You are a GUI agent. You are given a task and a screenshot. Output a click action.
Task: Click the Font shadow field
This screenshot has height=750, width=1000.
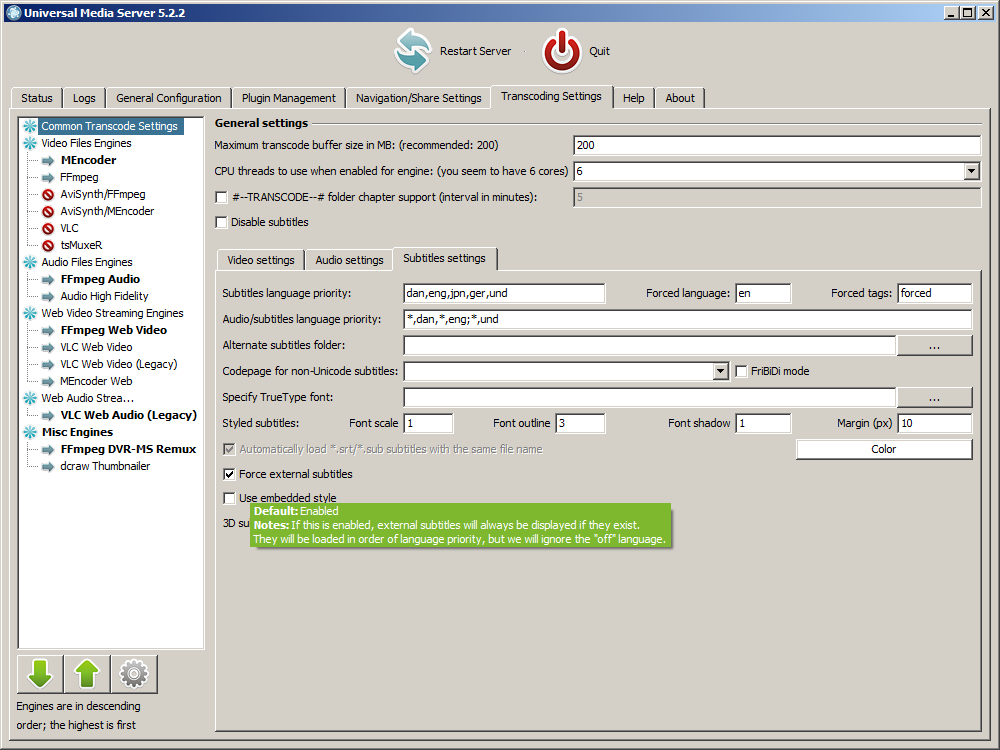coord(763,423)
